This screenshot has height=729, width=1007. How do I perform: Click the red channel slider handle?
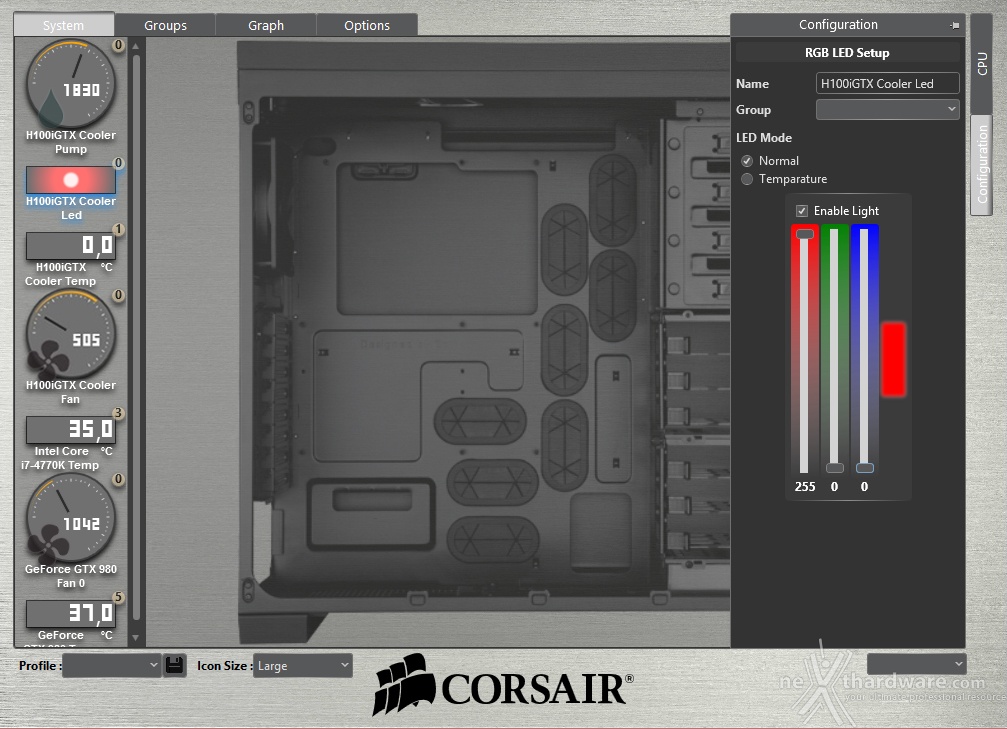(x=805, y=234)
